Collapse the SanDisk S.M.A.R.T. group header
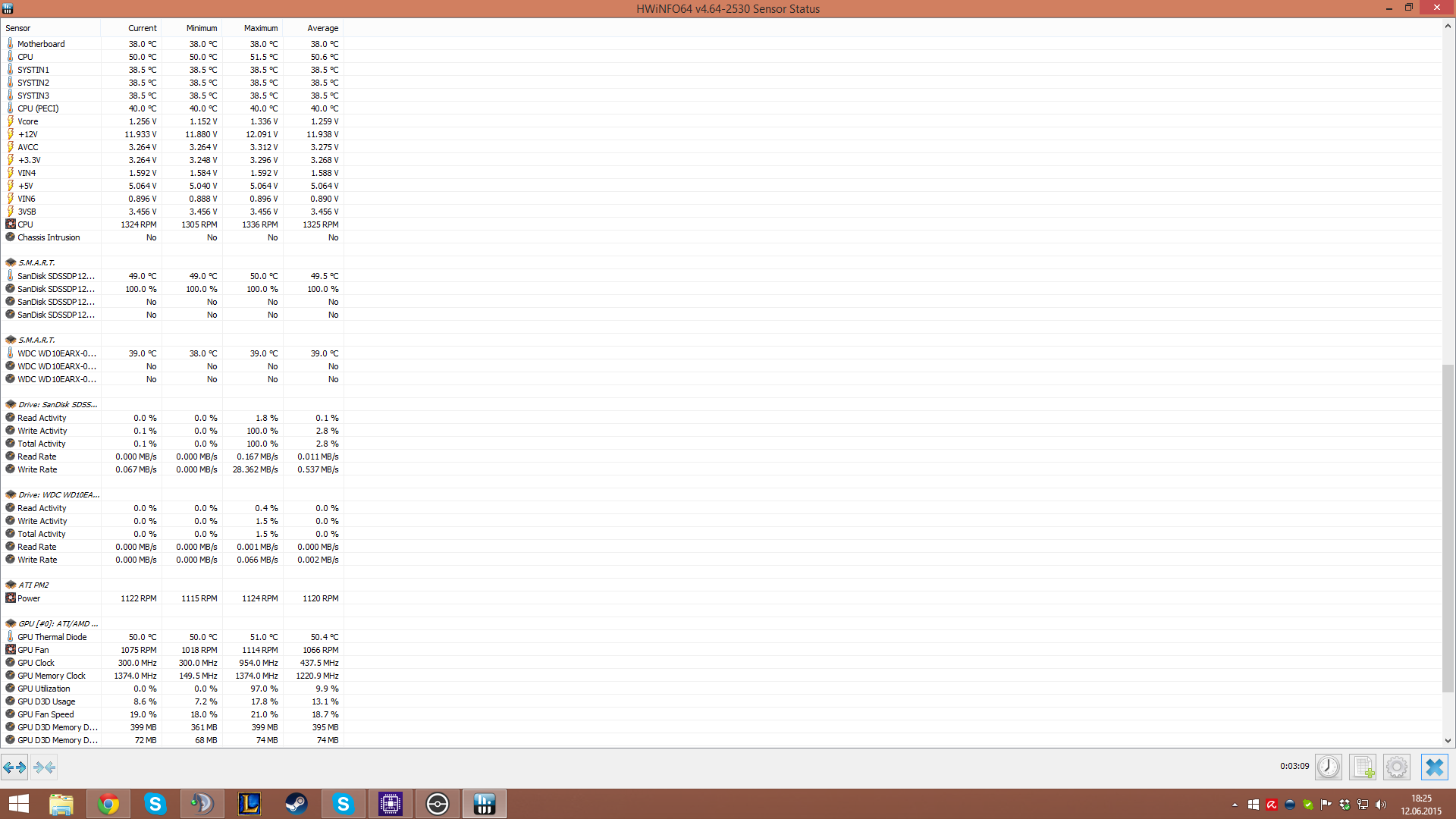This screenshot has width=1456, height=819. [x=36, y=262]
